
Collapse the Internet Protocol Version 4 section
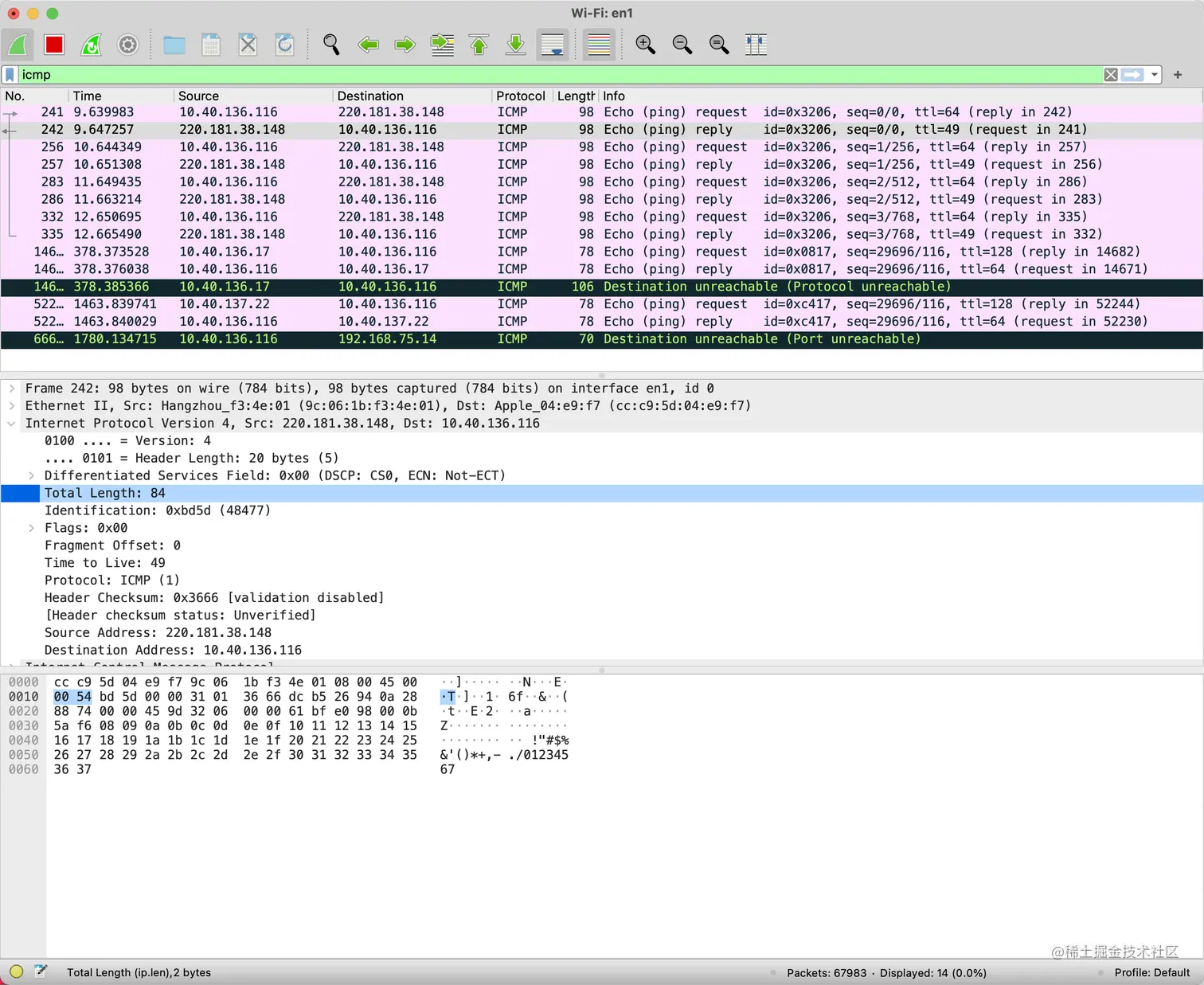pyautogui.click(x=11, y=424)
